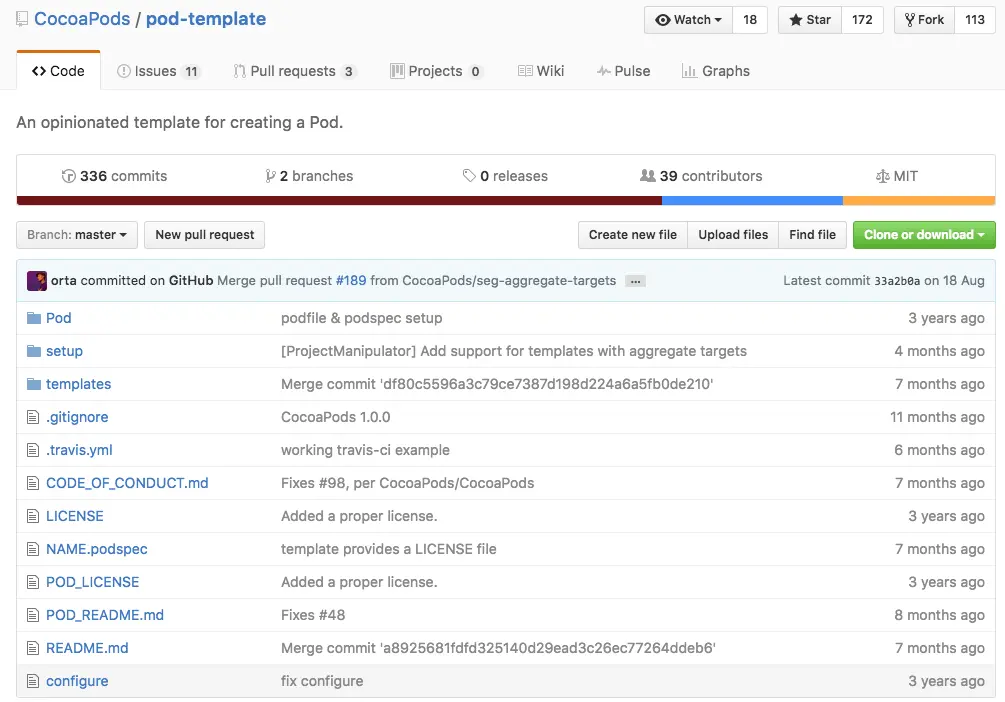Expand the Clone or download menu
The height and width of the screenshot is (702, 1005).
923,235
